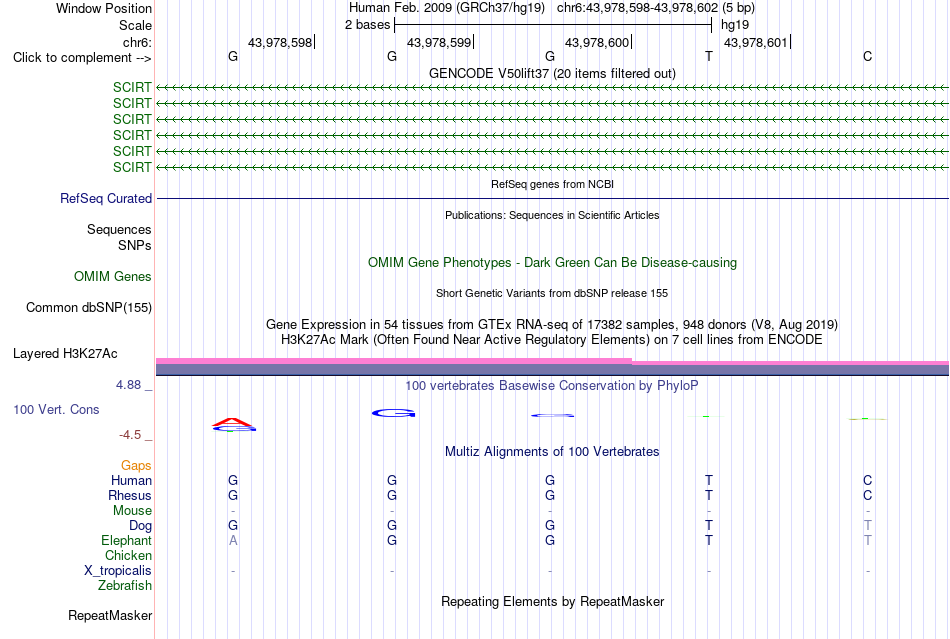The width and height of the screenshot is (950, 639).
Task: Click the 'Mouse' alignment species label
Action: pos(132,511)
